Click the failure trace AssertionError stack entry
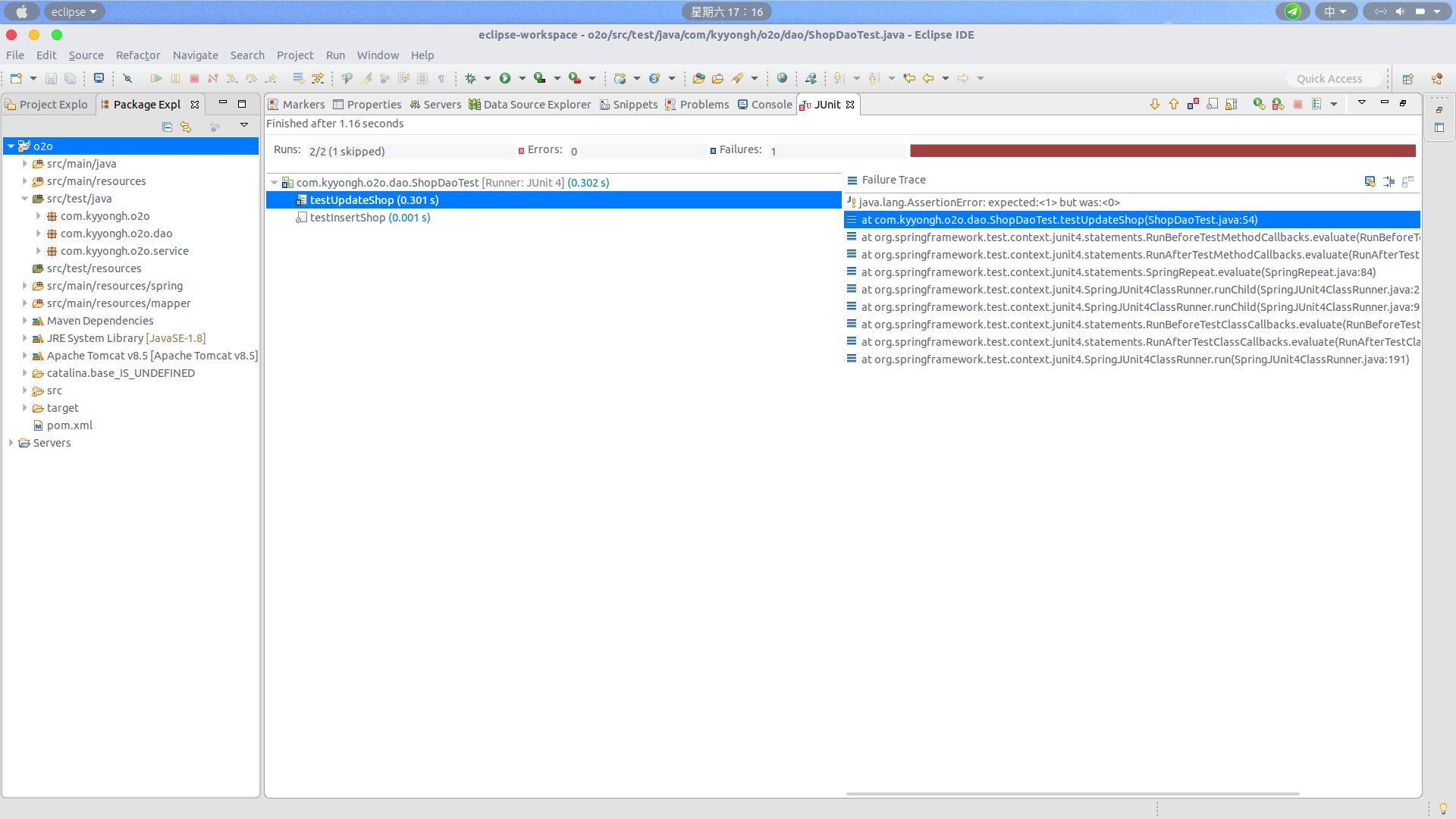Viewport: 1456px width, 819px height. [989, 201]
